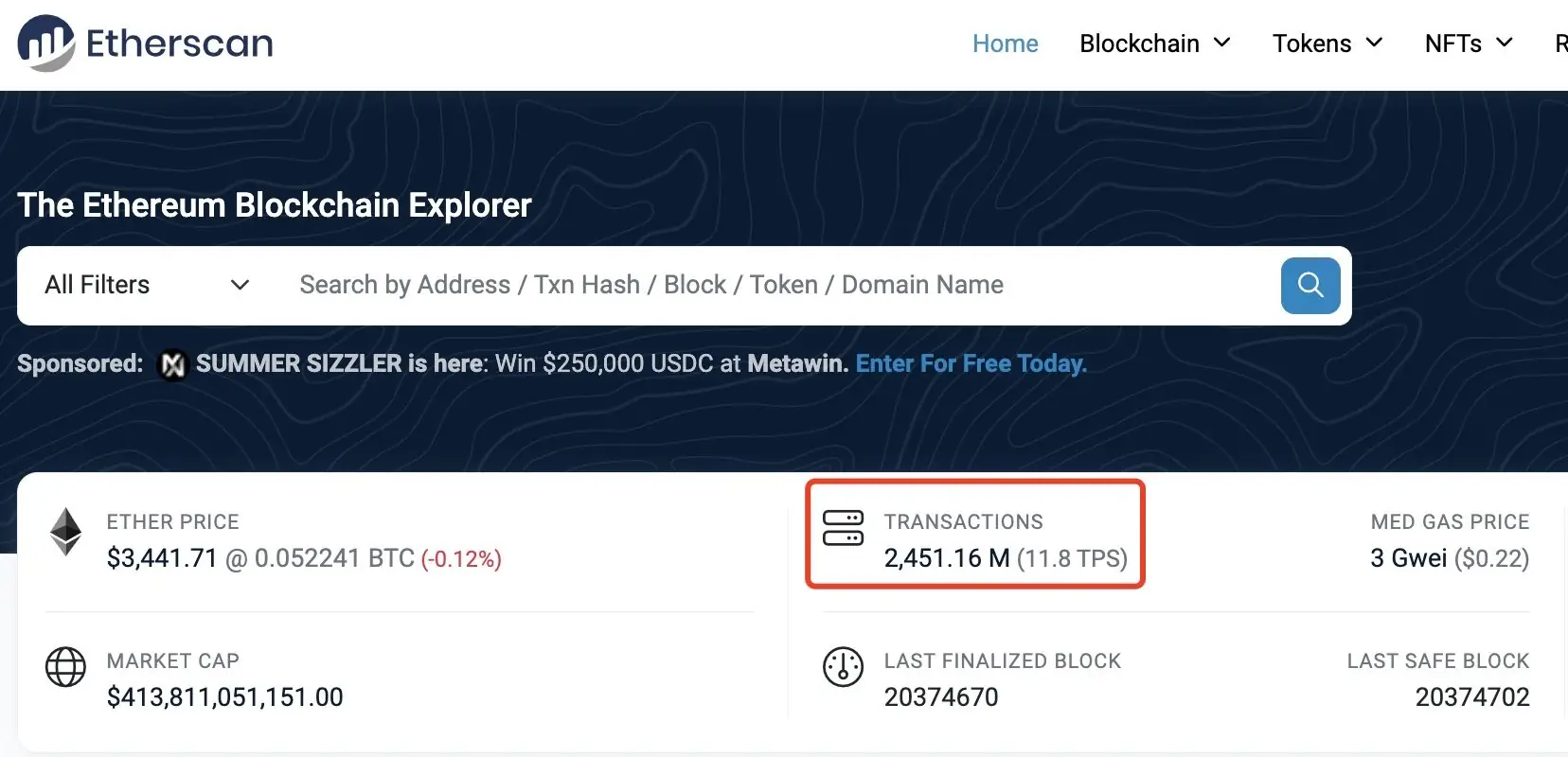
Task: Expand the Tokens menu
Action: click(1327, 44)
